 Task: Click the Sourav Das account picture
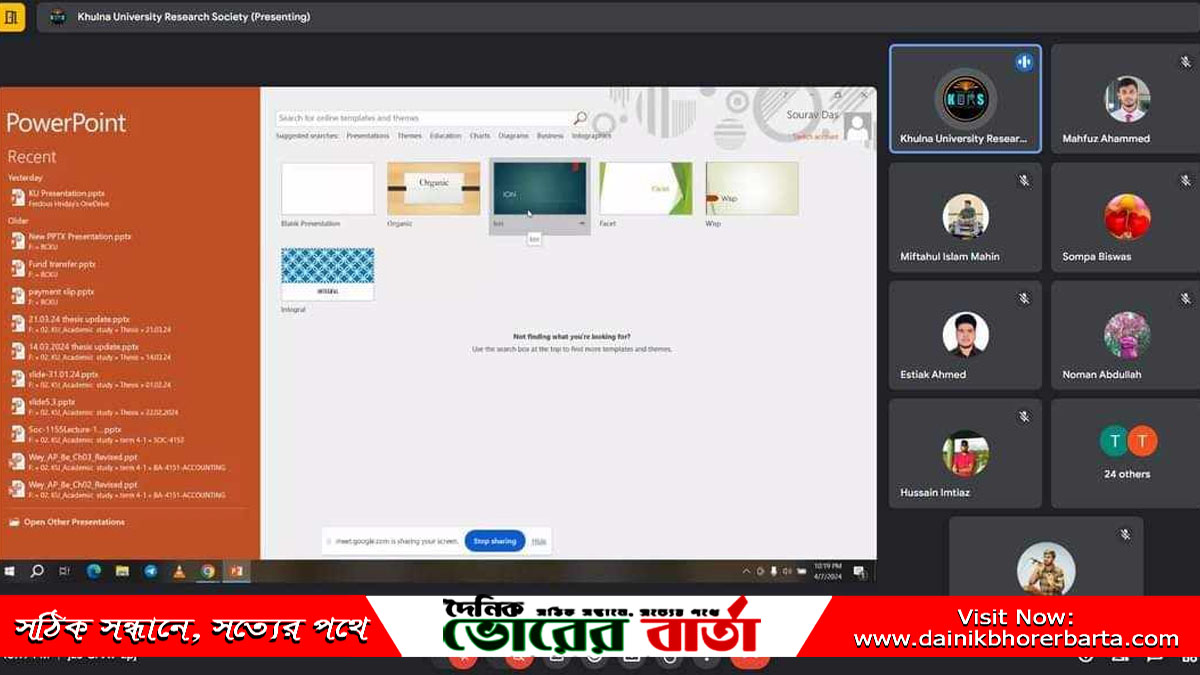coord(857,127)
